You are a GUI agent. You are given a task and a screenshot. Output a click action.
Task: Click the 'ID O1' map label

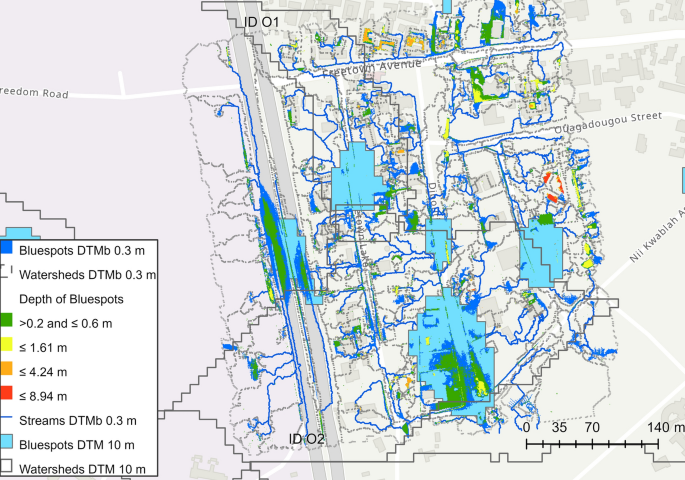click(x=261, y=22)
